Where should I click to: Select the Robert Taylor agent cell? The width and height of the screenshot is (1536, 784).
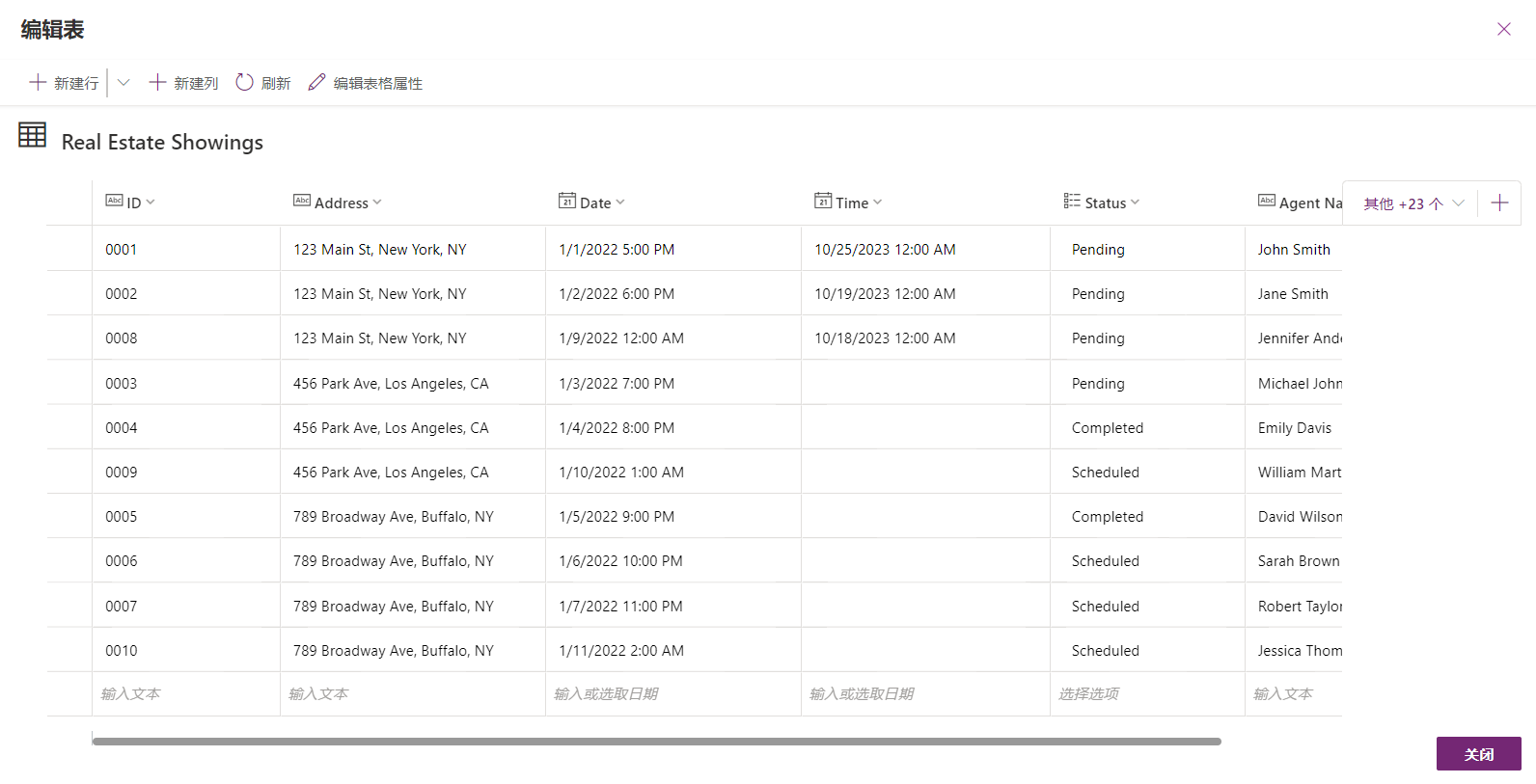(1294, 606)
